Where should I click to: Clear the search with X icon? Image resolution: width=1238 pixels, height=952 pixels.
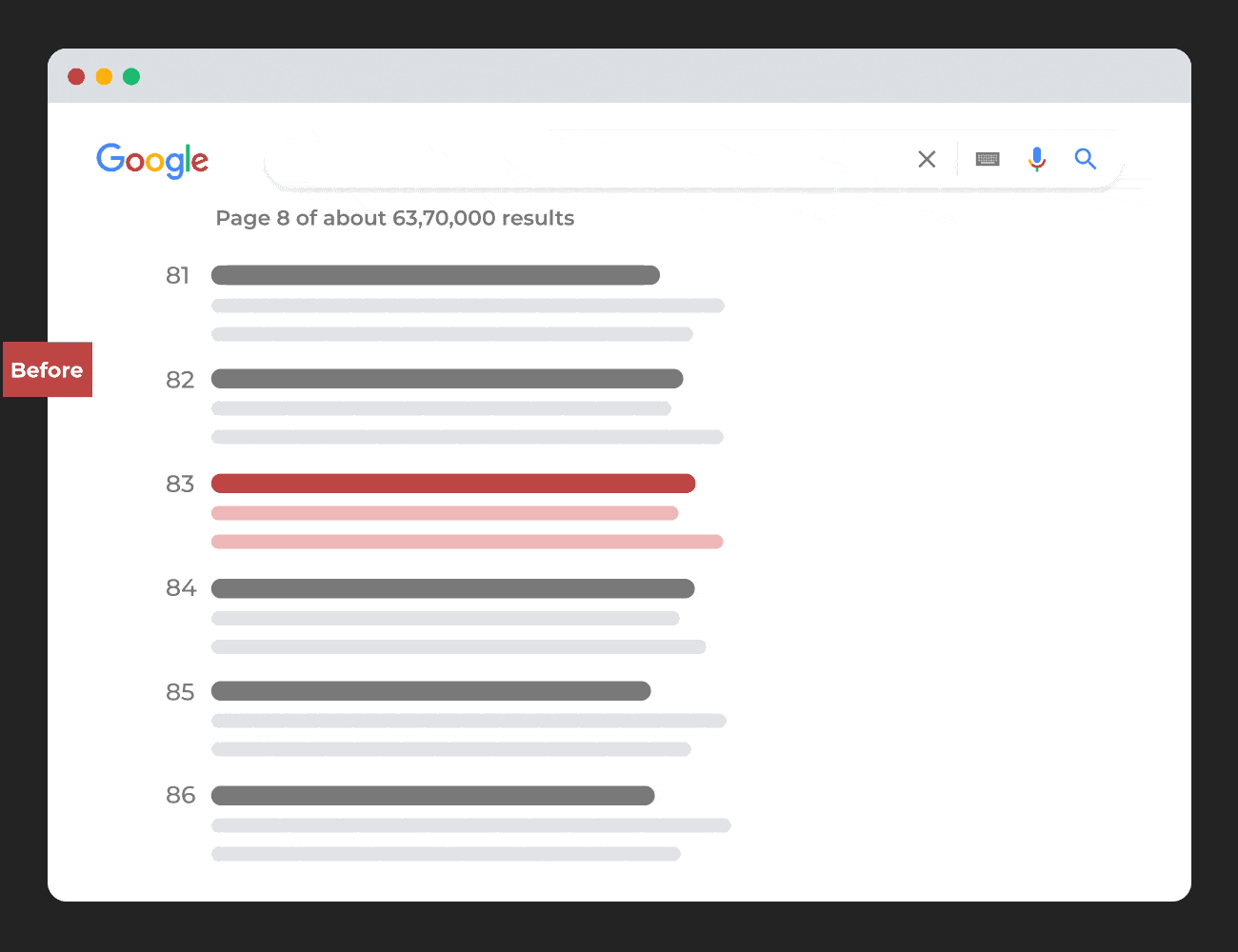pyautogui.click(x=927, y=159)
